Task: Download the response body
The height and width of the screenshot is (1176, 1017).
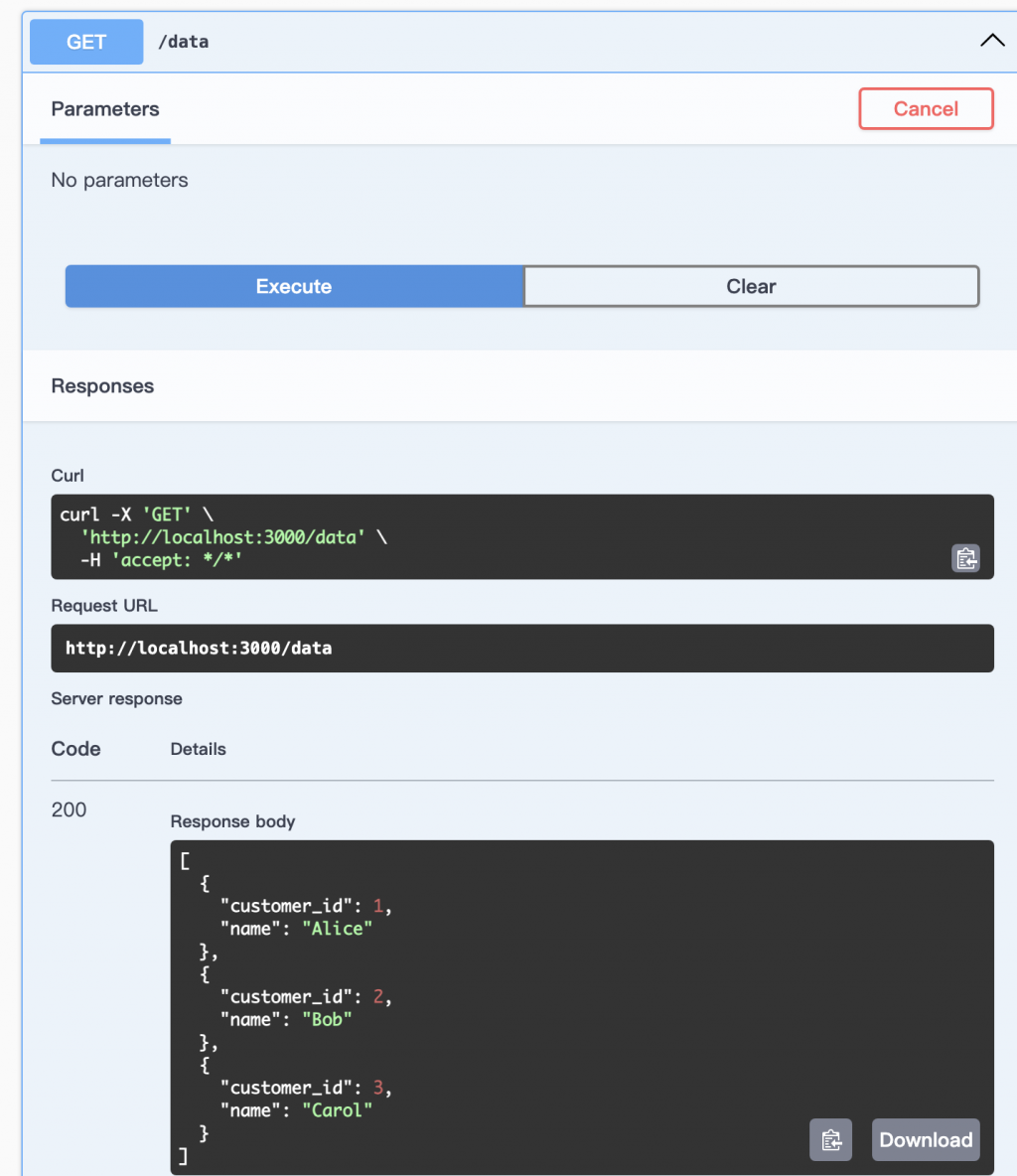Action: point(926,1139)
